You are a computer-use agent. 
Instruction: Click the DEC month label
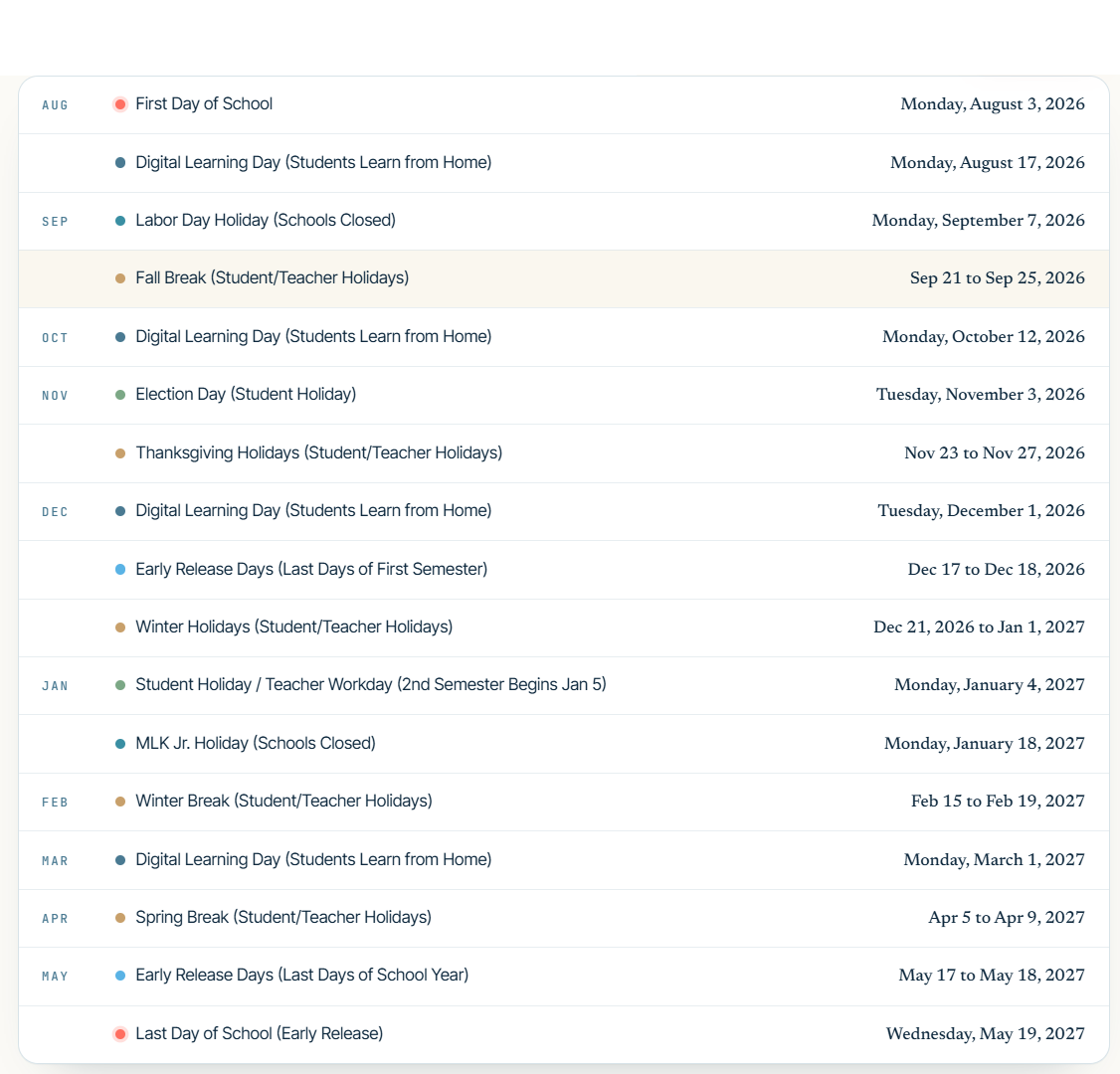[55, 513]
